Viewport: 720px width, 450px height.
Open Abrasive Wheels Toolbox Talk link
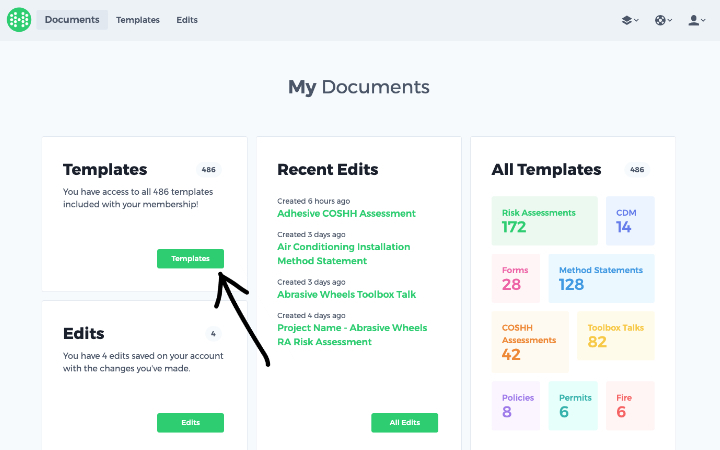[346, 294]
